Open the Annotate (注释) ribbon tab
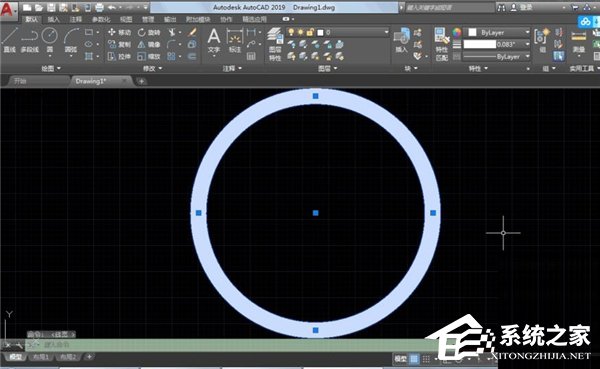This screenshot has height=369, width=600. click(x=75, y=19)
